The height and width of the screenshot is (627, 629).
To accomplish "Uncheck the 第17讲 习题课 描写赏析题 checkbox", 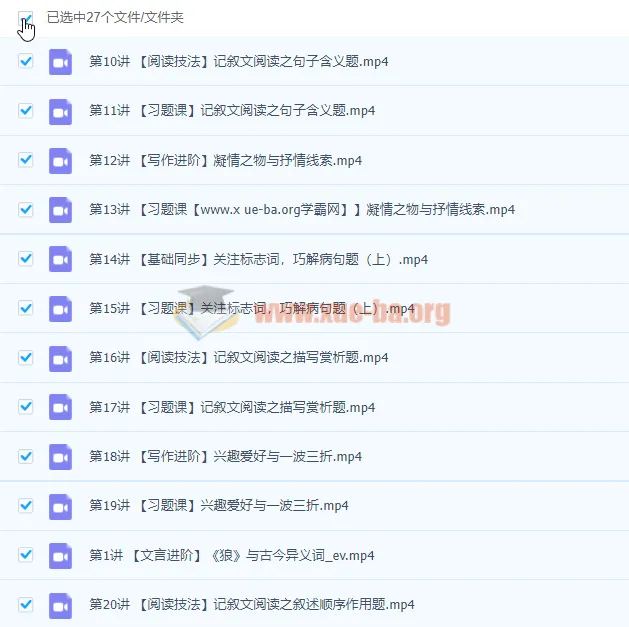I will pos(26,407).
